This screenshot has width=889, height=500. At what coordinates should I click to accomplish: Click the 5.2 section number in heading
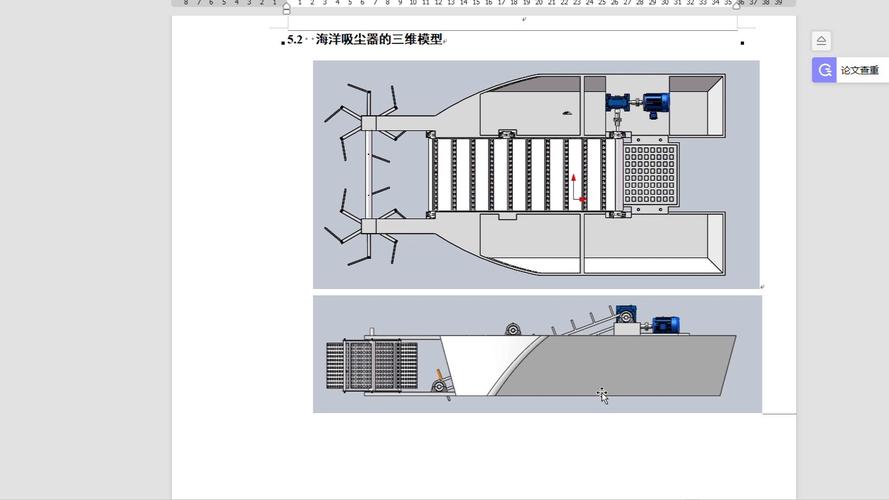295,40
